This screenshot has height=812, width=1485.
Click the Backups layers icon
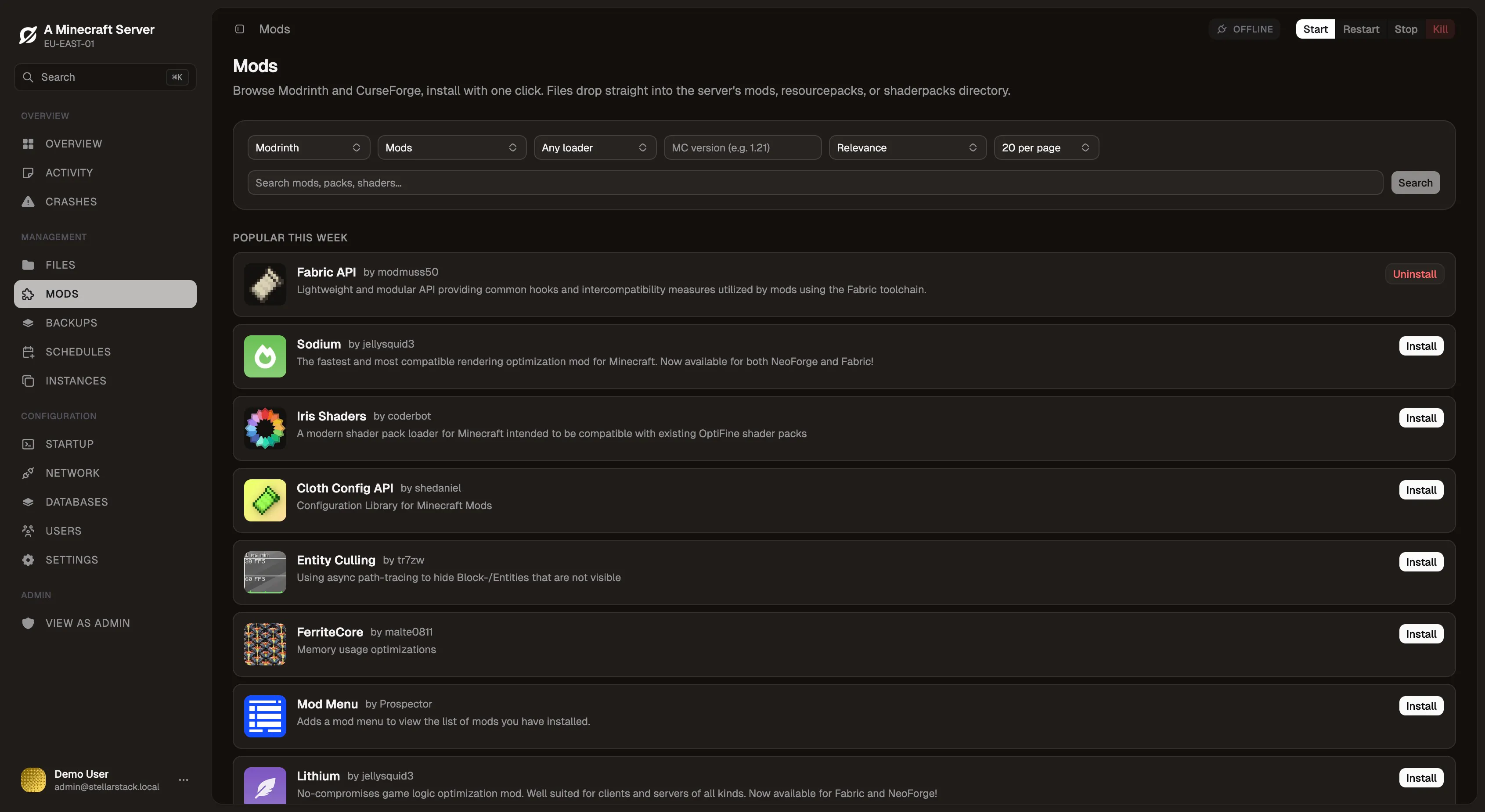(x=28, y=323)
